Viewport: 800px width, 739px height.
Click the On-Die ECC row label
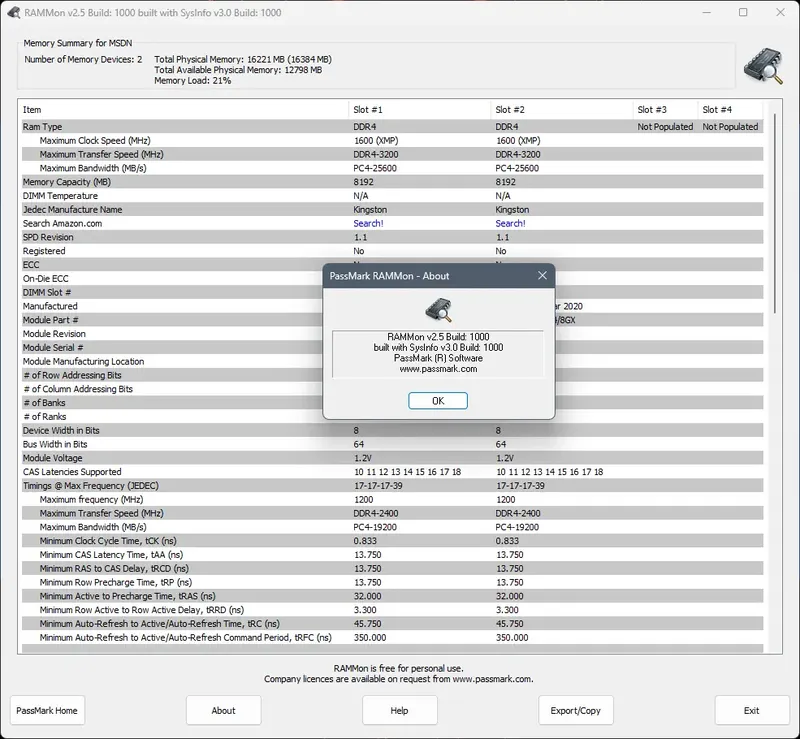point(45,279)
